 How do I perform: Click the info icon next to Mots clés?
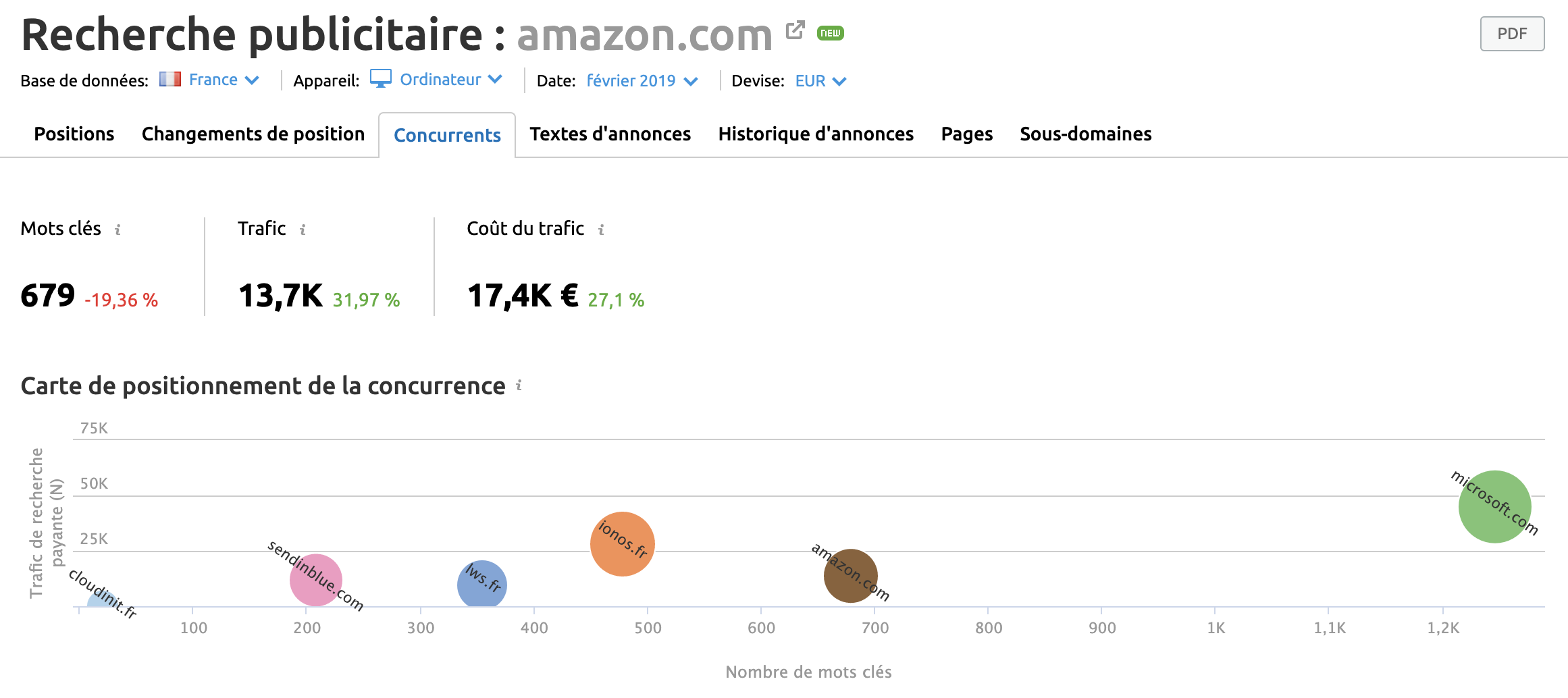pyautogui.click(x=119, y=230)
